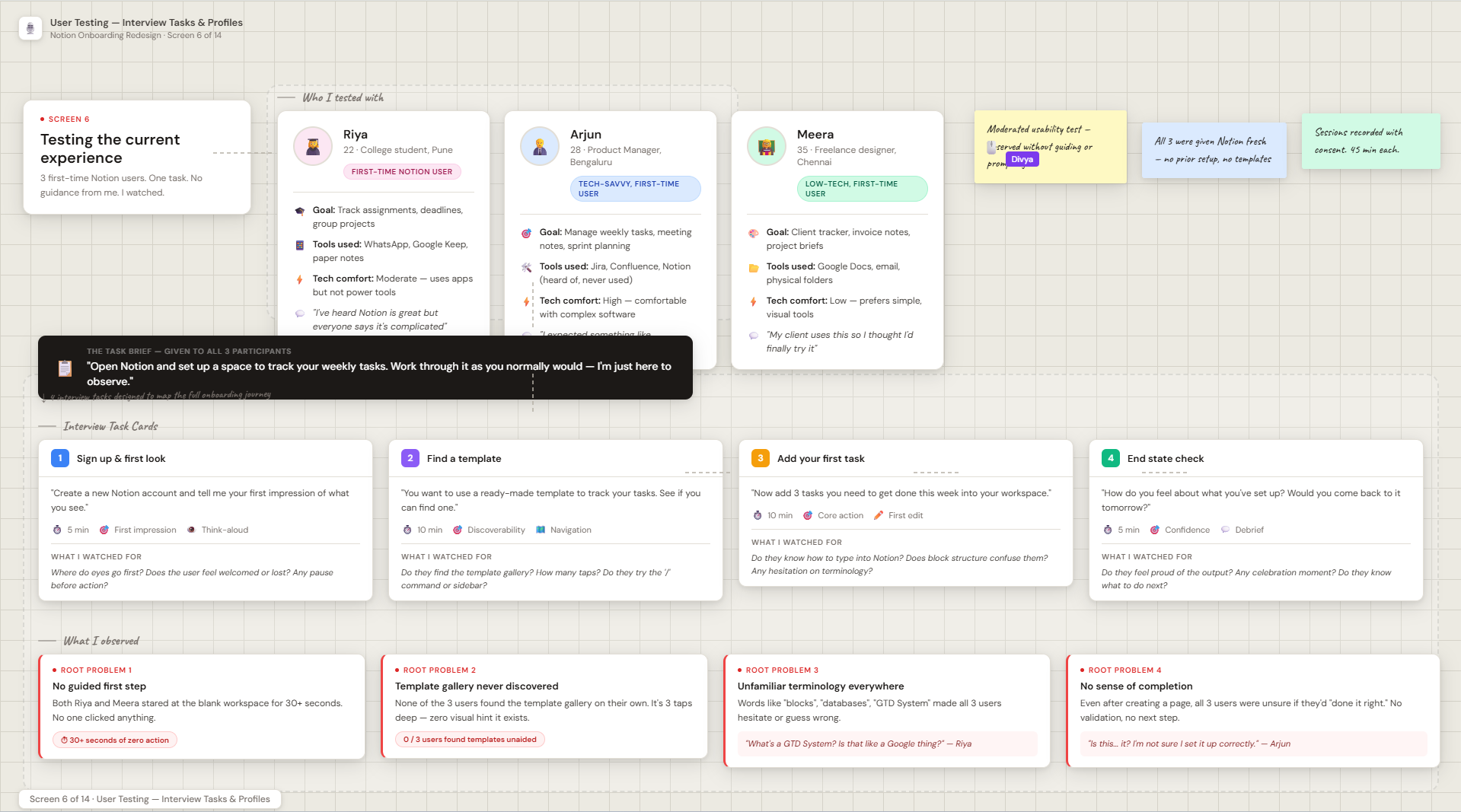
Task: Click the target icon beside First impression
Action: point(104,530)
